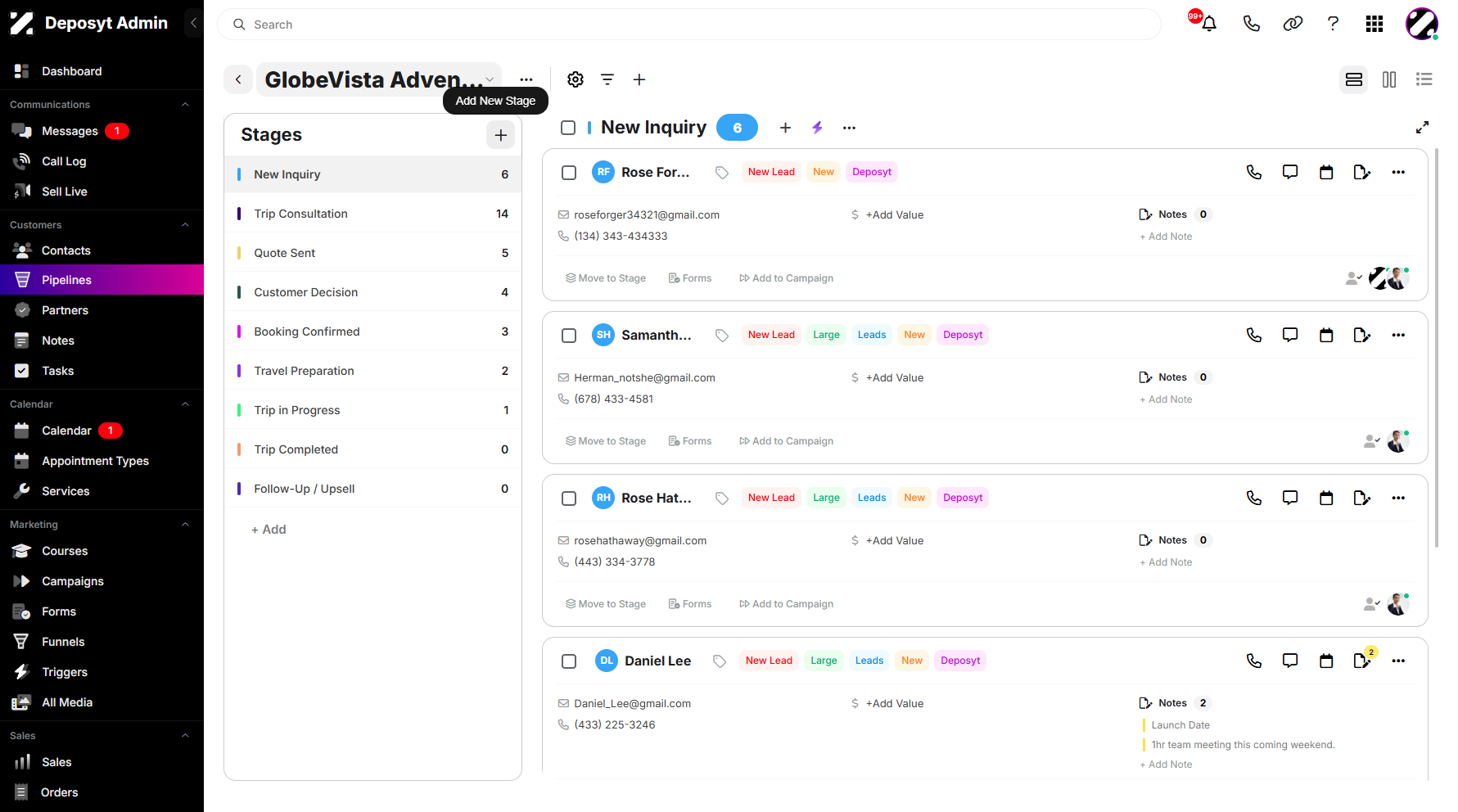Open the user profile avatar

pyautogui.click(x=1422, y=24)
